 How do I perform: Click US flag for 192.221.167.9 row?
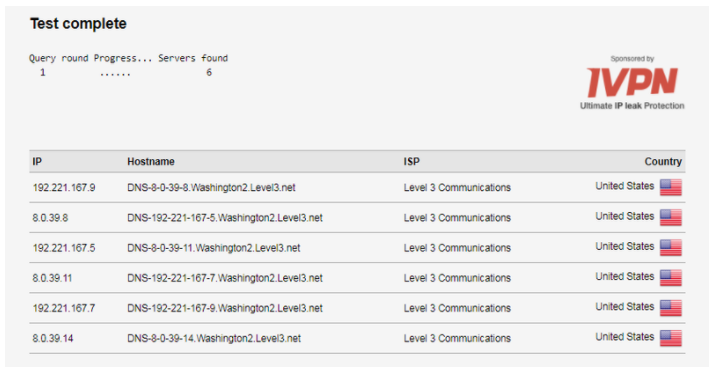click(x=671, y=187)
